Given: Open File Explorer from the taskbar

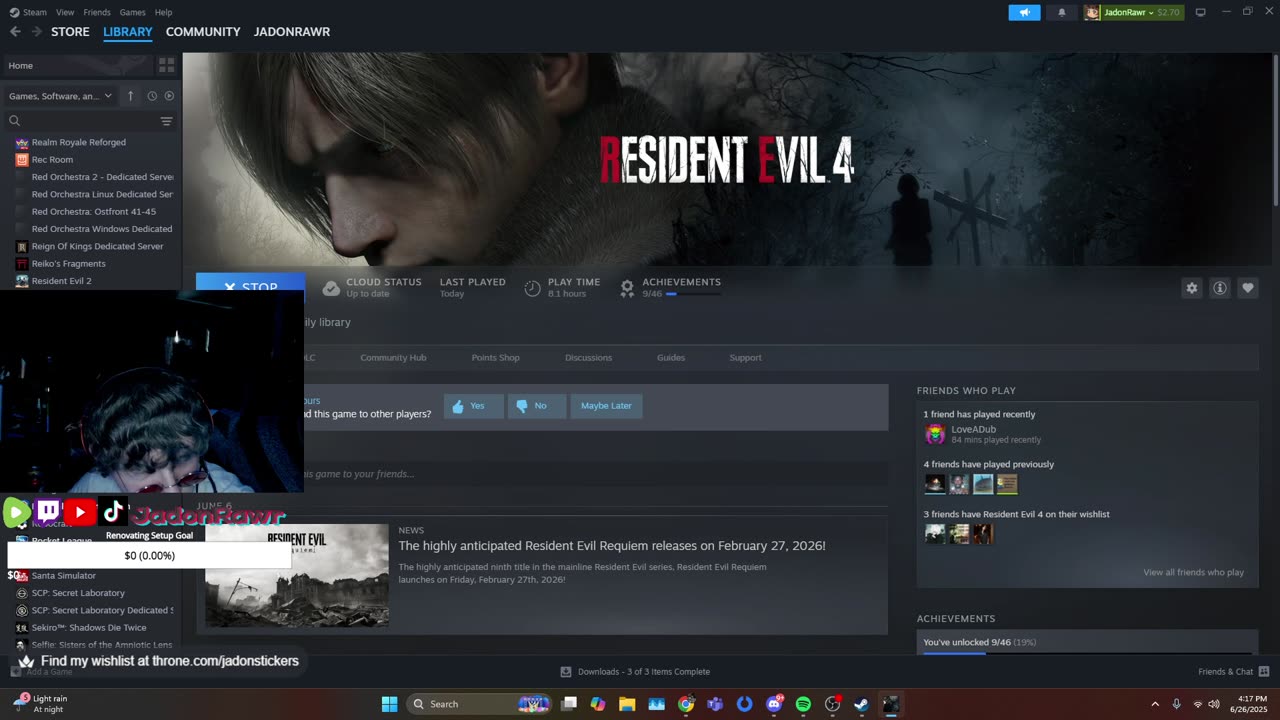Looking at the screenshot, I should pyautogui.click(x=627, y=704).
